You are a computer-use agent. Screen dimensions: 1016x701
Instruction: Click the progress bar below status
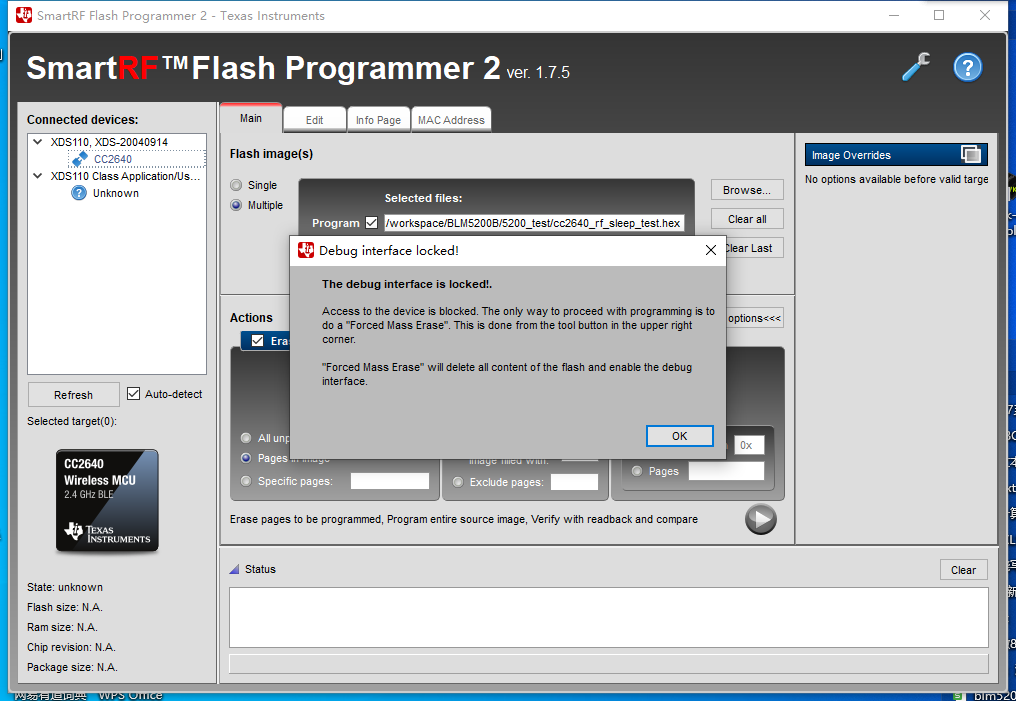click(608, 664)
